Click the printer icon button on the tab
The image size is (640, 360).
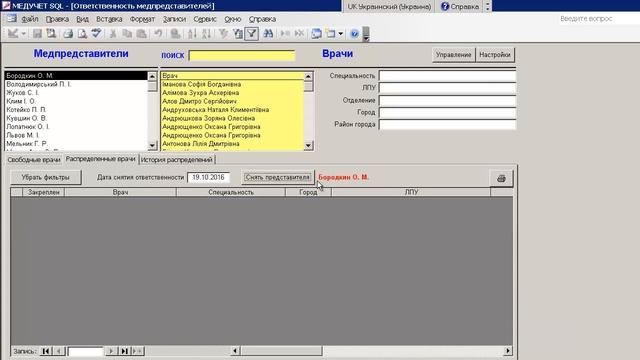click(x=501, y=178)
